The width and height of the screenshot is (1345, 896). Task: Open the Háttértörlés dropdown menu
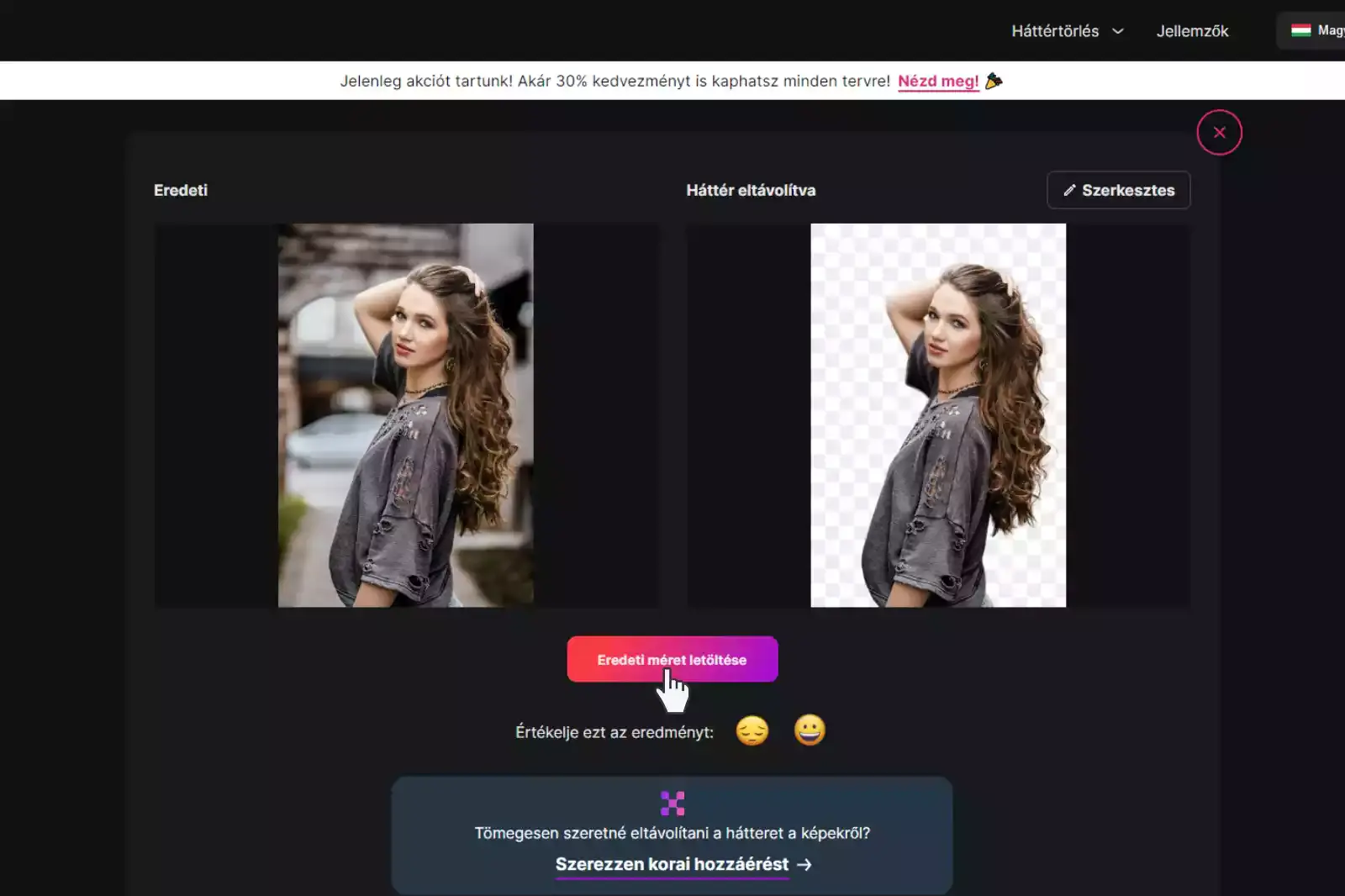(1067, 31)
